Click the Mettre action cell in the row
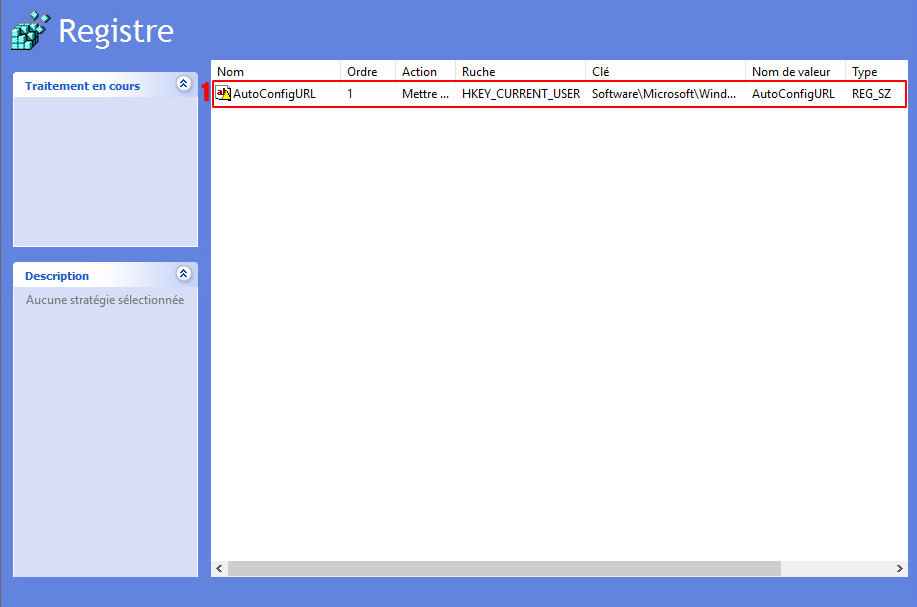The width and height of the screenshot is (917, 607). [425, 94]
